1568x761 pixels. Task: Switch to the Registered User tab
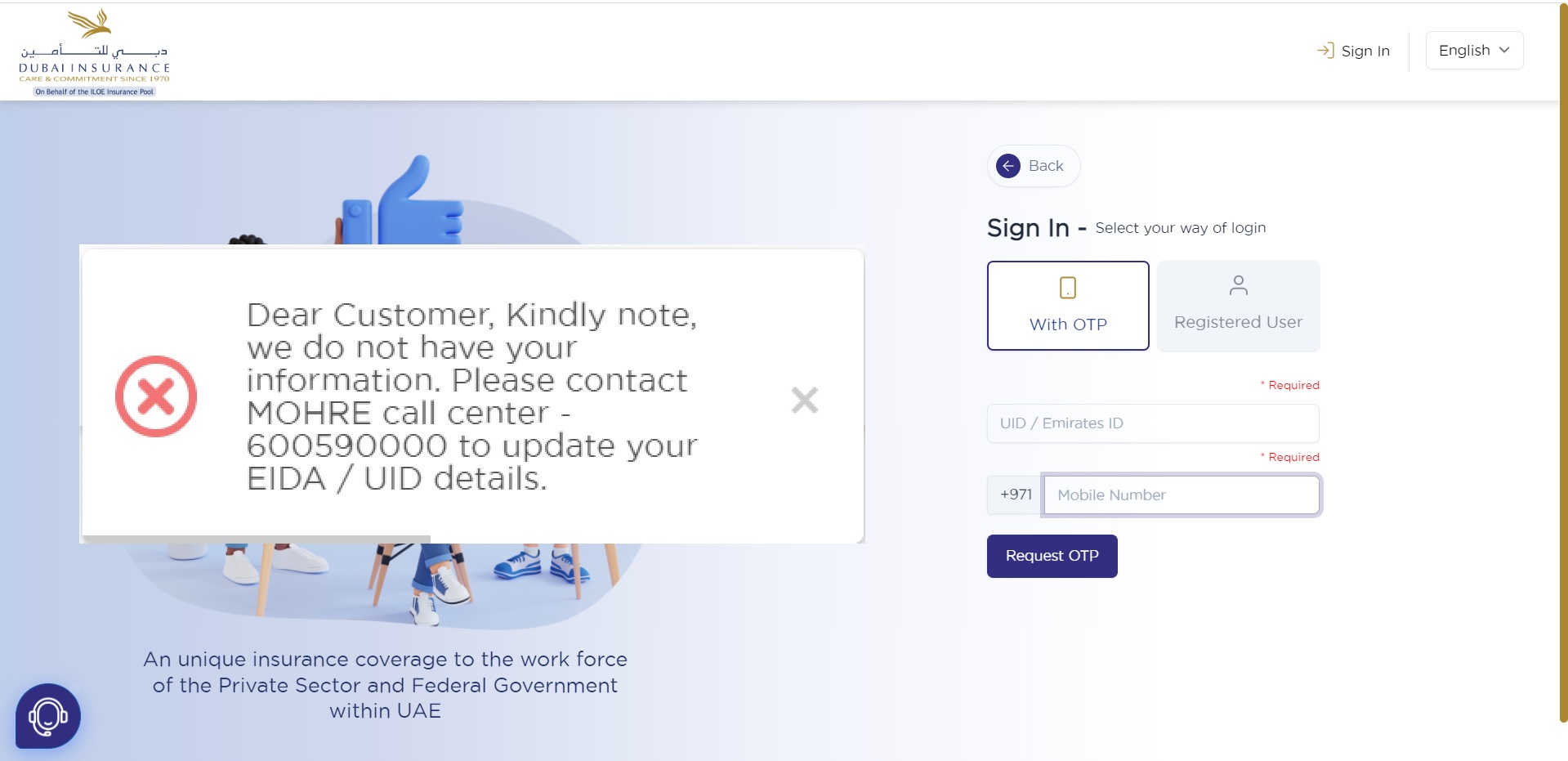[x=1237, y=306]
